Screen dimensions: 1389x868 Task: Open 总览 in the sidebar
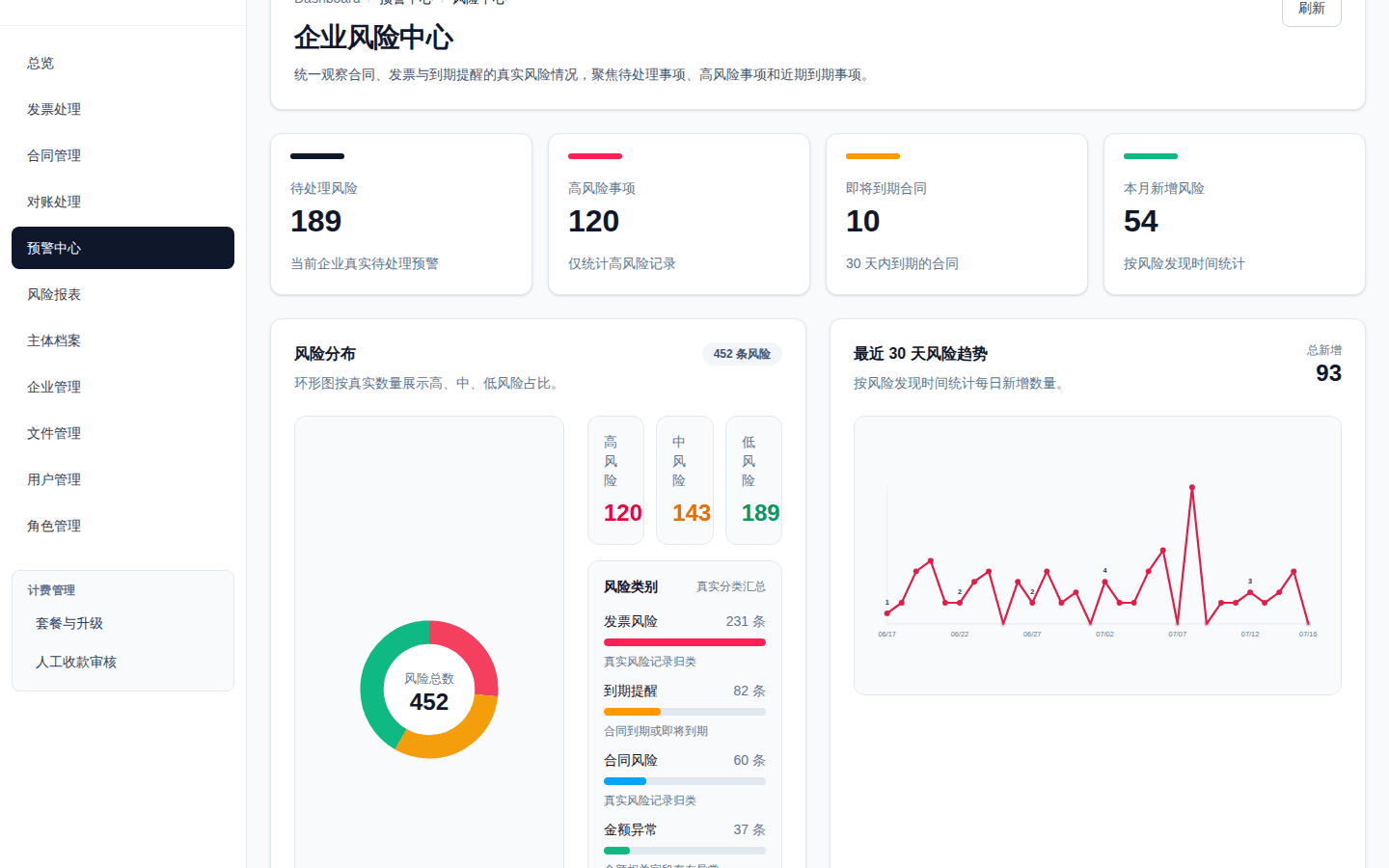[123, 63]
